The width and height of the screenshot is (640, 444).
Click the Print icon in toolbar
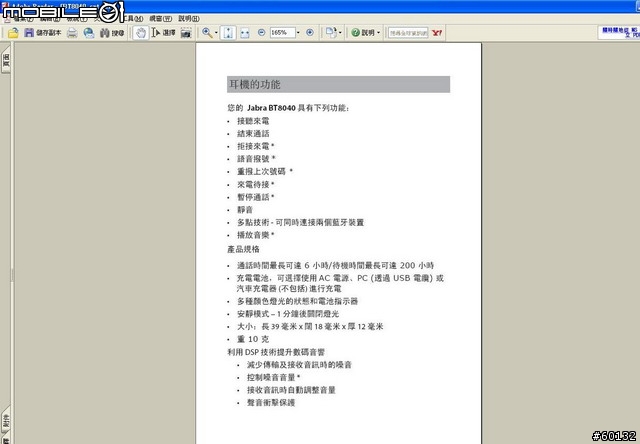[x=72, y=33]
